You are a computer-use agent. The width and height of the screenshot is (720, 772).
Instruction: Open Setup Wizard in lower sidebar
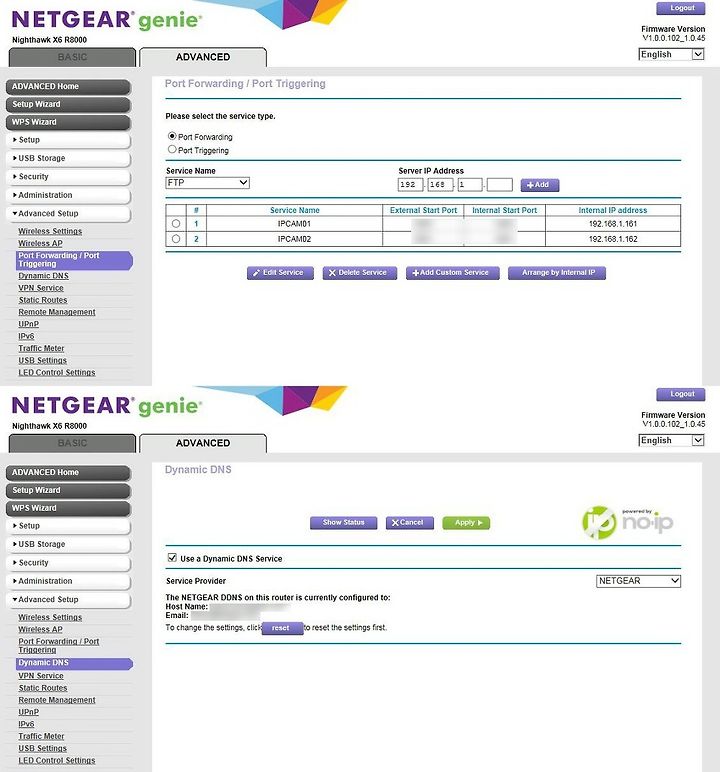point(68,490)
